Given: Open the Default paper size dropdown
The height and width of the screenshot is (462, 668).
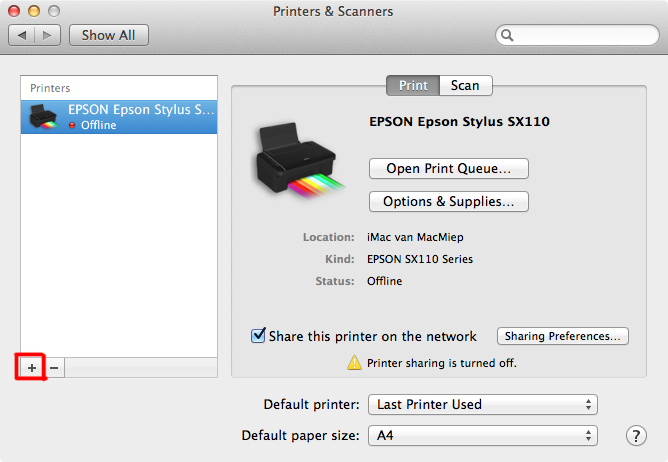Looking at the screenshot, I should [x=483, y=436].
